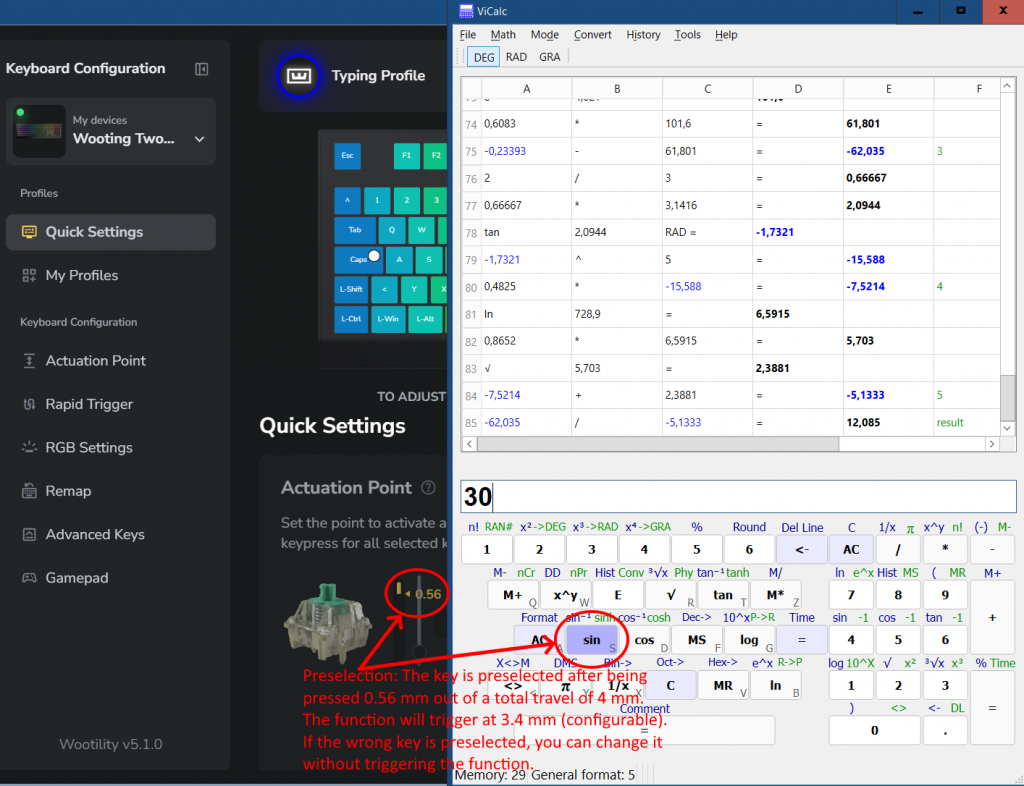Open the Gamepad configuration
The image size is (1024, 786).
tap(76, 578)
